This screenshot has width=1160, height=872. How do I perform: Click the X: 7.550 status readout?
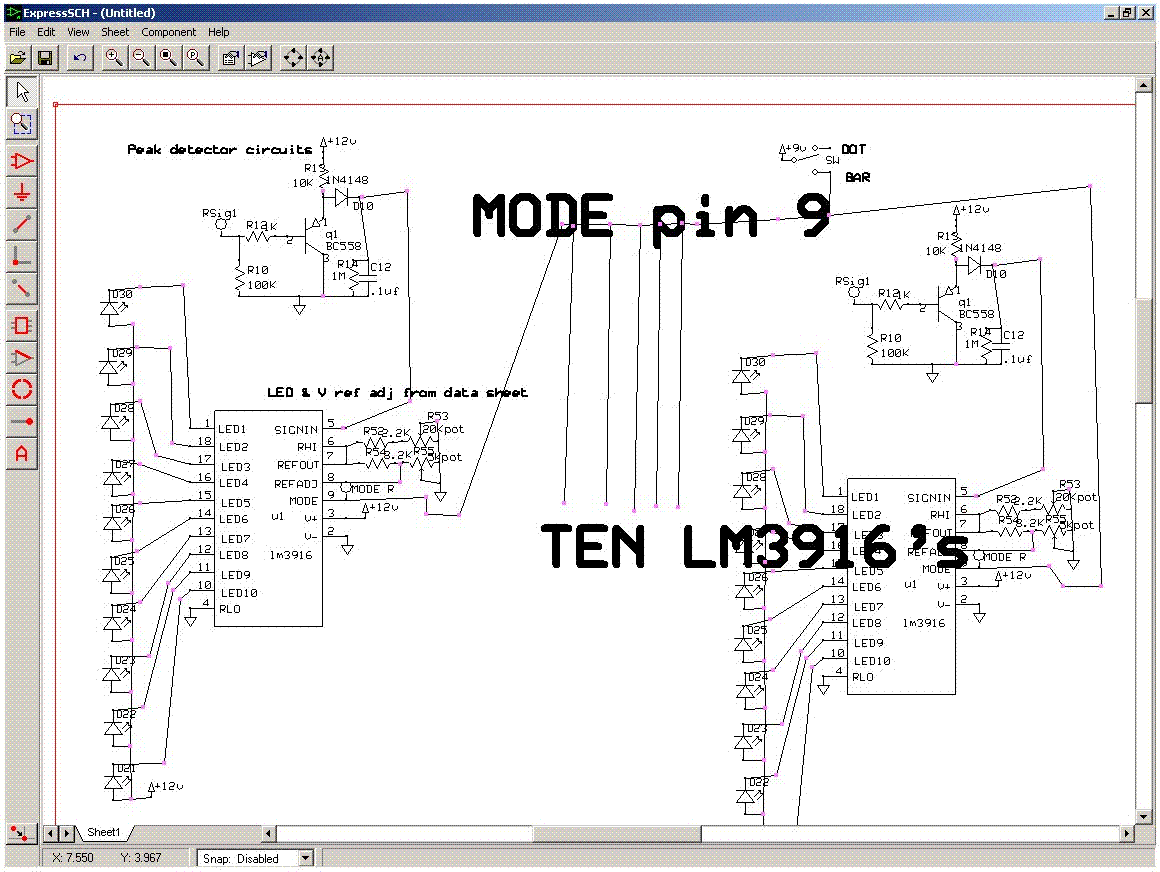coord(72,858)
